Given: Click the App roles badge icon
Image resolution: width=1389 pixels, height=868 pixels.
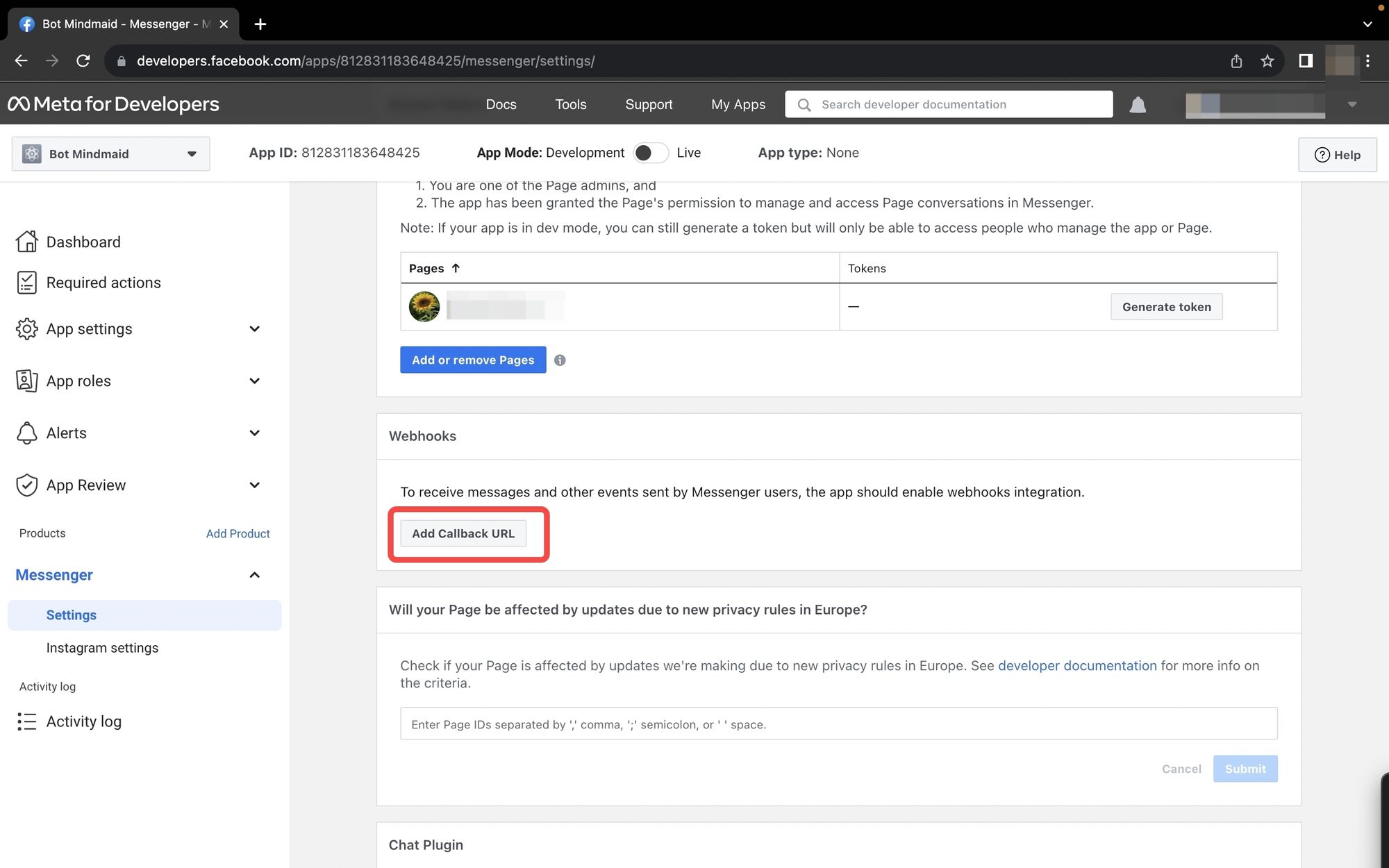Looking at the screenshot, I should click(26, 381).
